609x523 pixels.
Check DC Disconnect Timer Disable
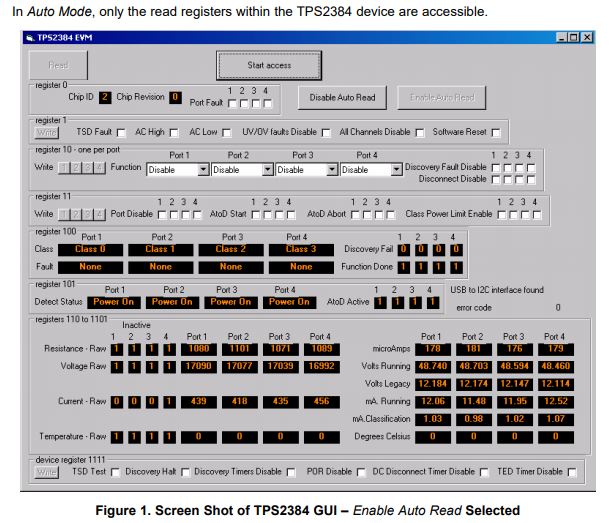click(484, 472)
